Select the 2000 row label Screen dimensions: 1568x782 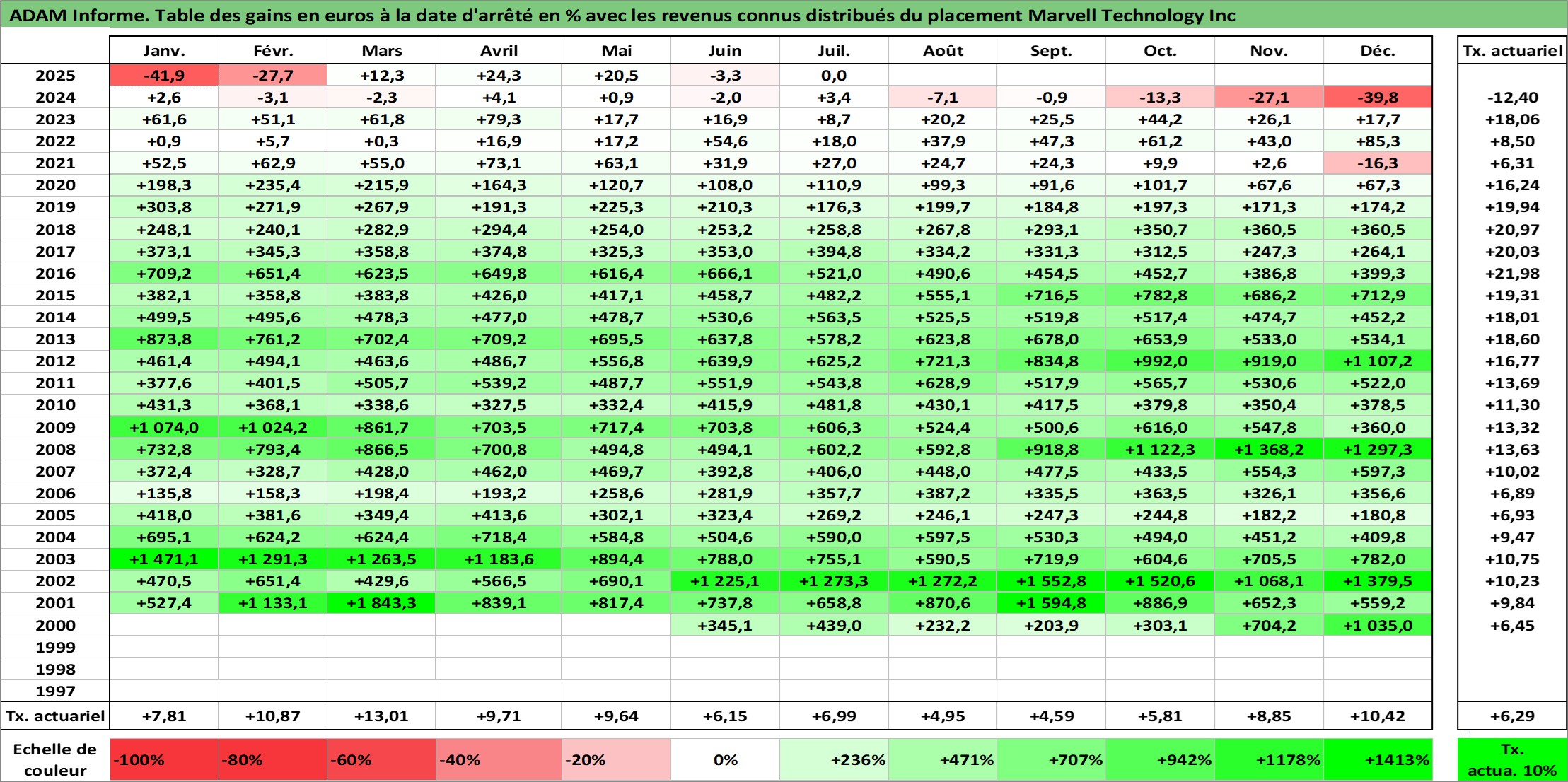55,626
